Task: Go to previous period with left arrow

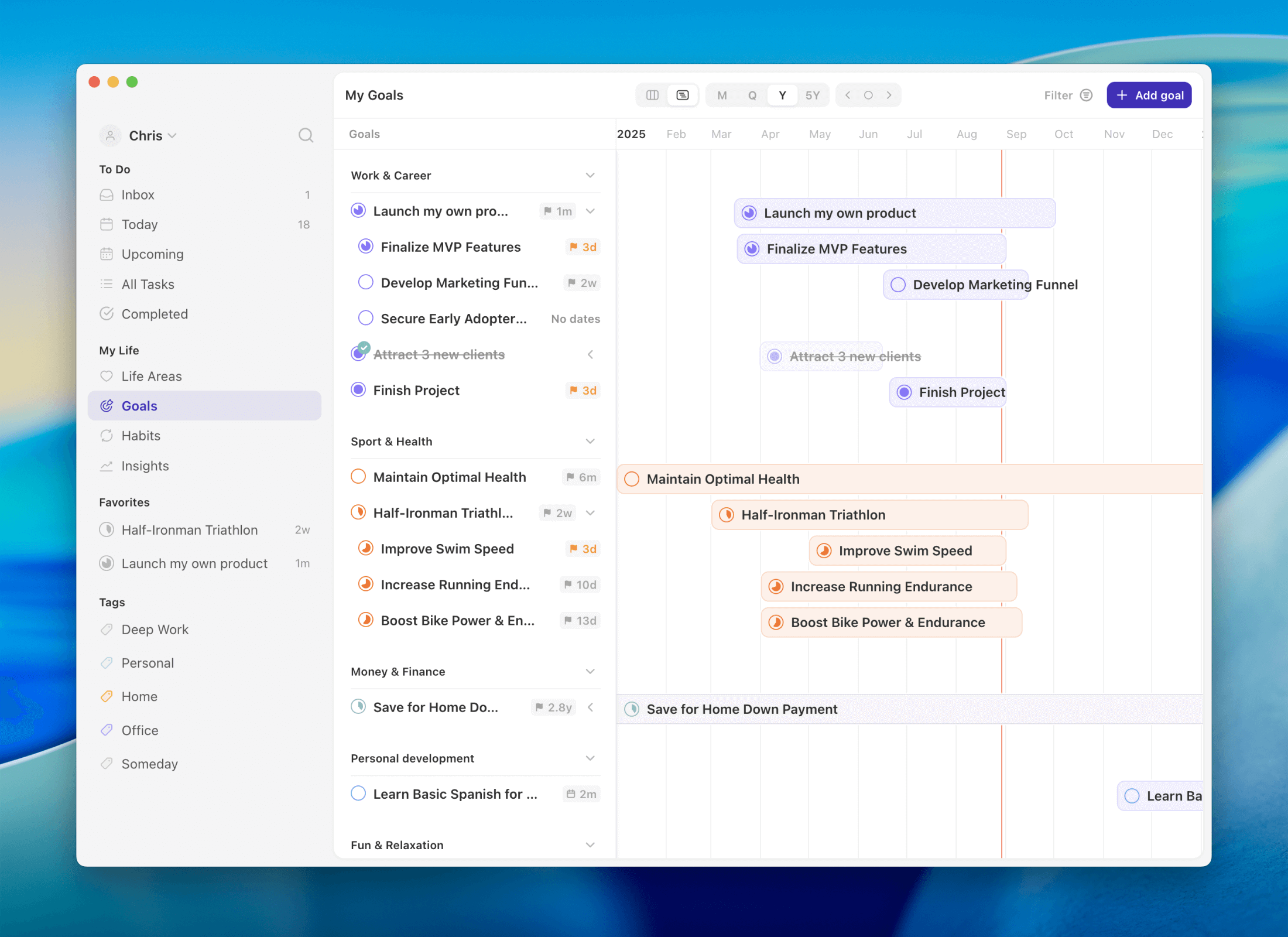Action: point(848,95)
